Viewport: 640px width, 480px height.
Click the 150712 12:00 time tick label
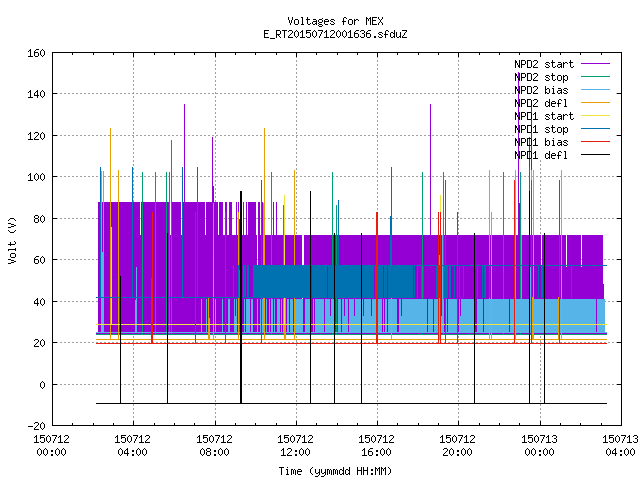tap(295, 446)
